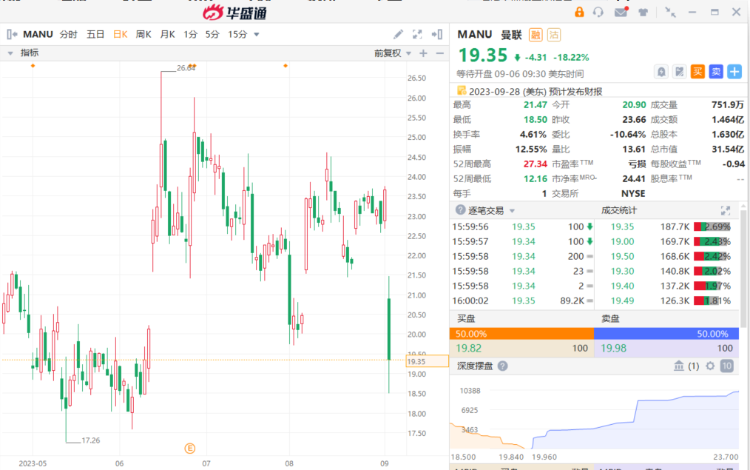Viewport: 750px width, 470px height.
Task: Click the 融 margin badge
Action: point(535,34)
